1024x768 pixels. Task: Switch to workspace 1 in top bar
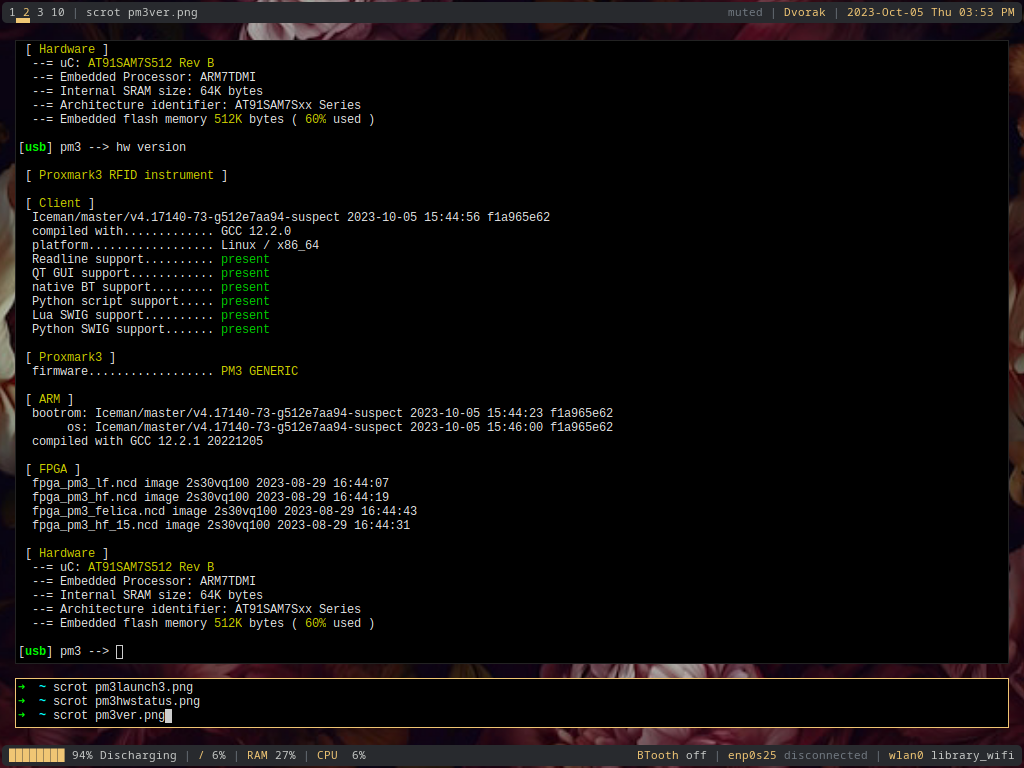point(12,12)
